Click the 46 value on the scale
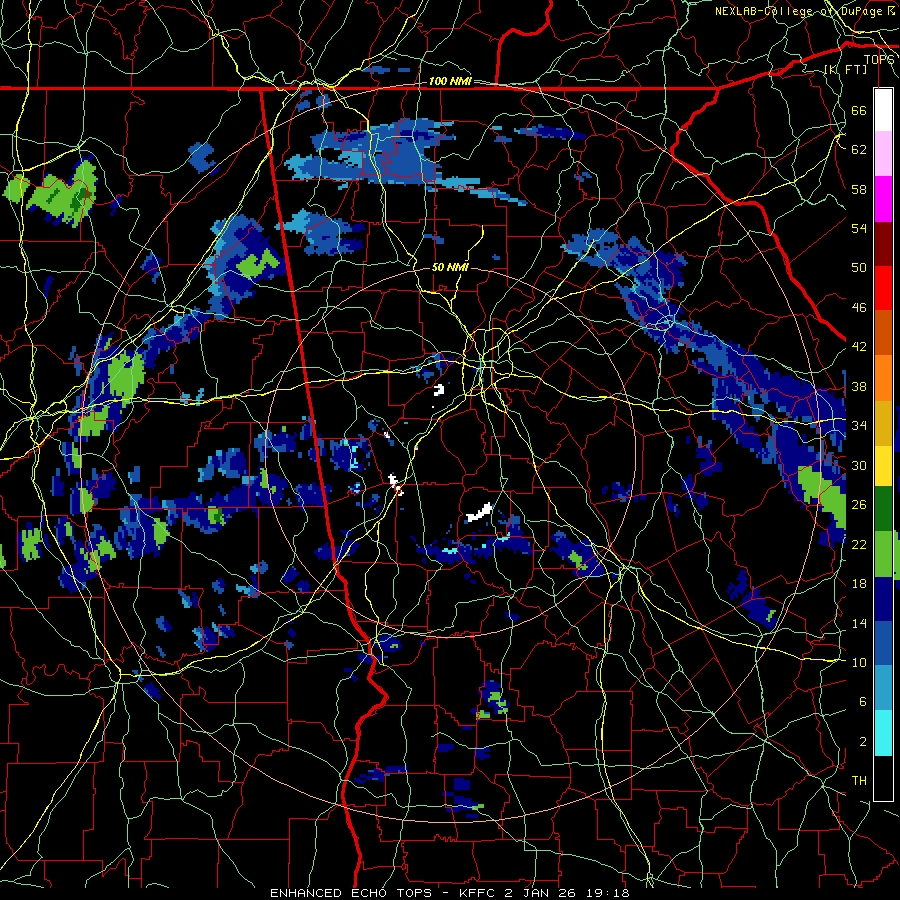 point(859,308)
